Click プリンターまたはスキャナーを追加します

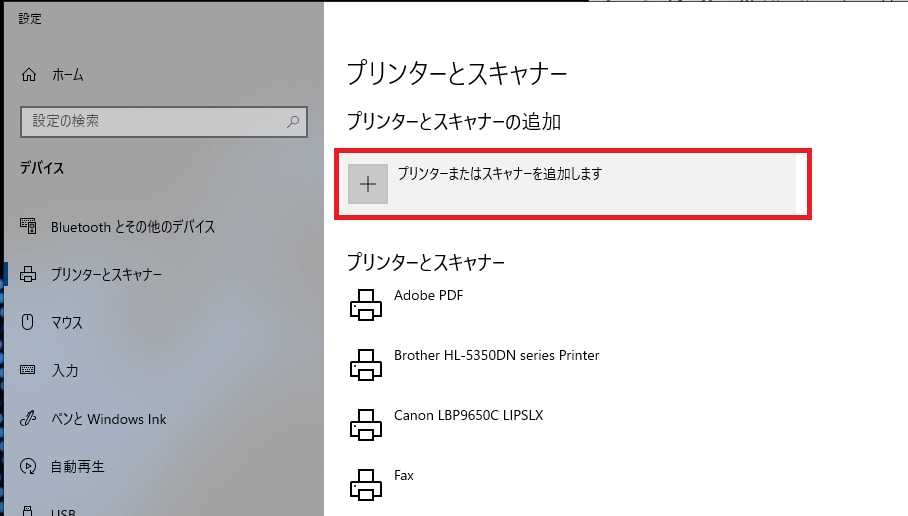pyautogui.click(x=500, y=174)
